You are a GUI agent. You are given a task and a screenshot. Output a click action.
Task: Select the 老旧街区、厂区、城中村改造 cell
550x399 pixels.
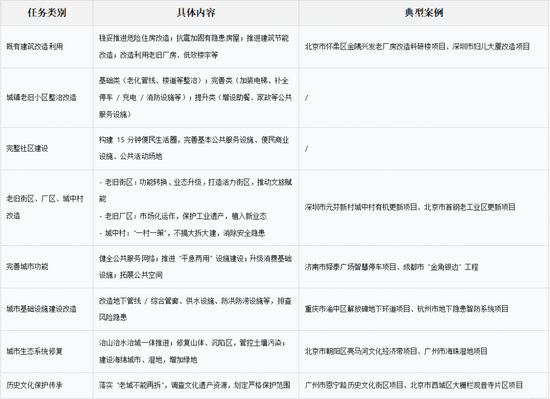click(47, 207)
